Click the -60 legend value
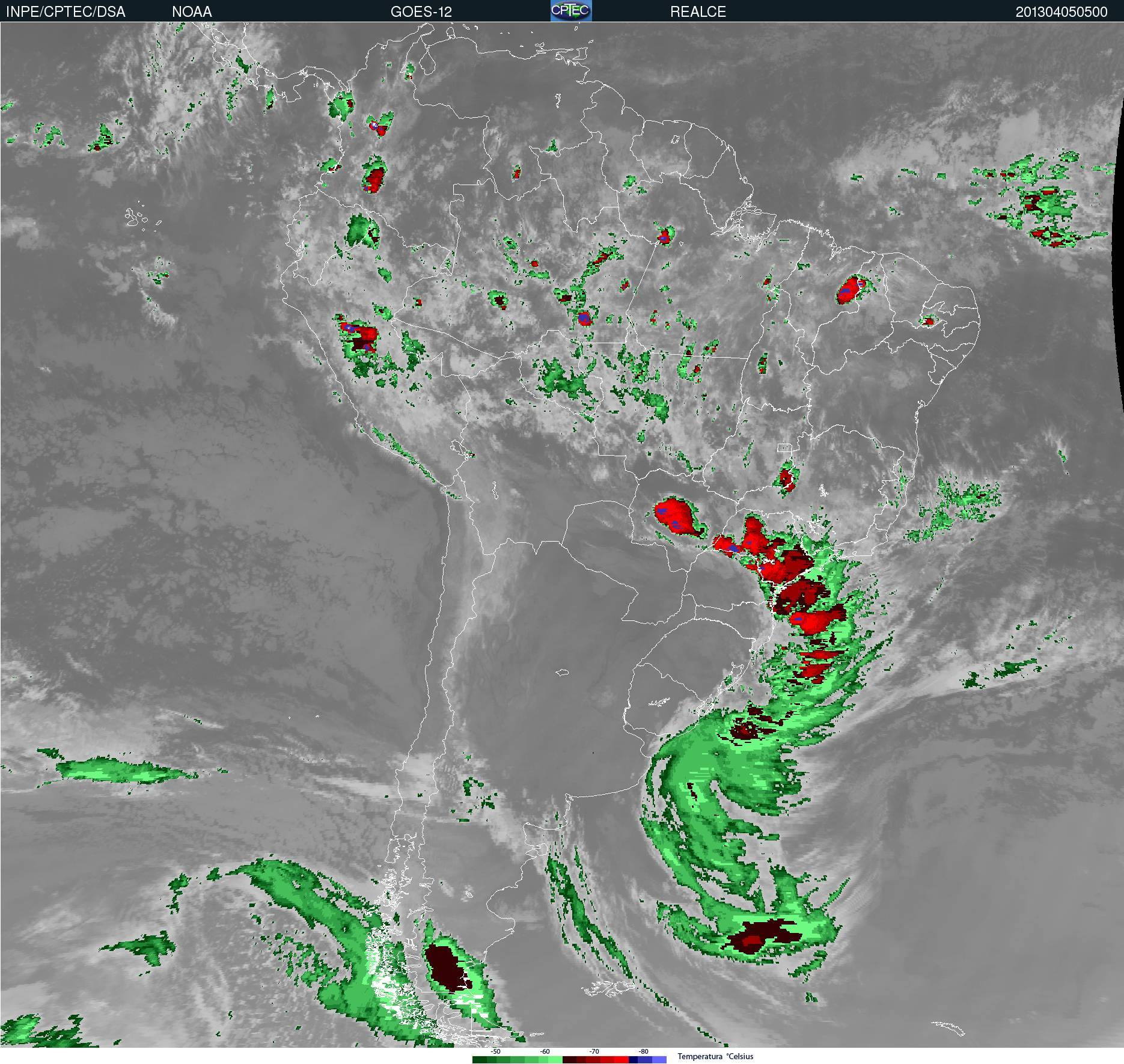This screenshot has width=1124, height=1064. click(545, 1051)
